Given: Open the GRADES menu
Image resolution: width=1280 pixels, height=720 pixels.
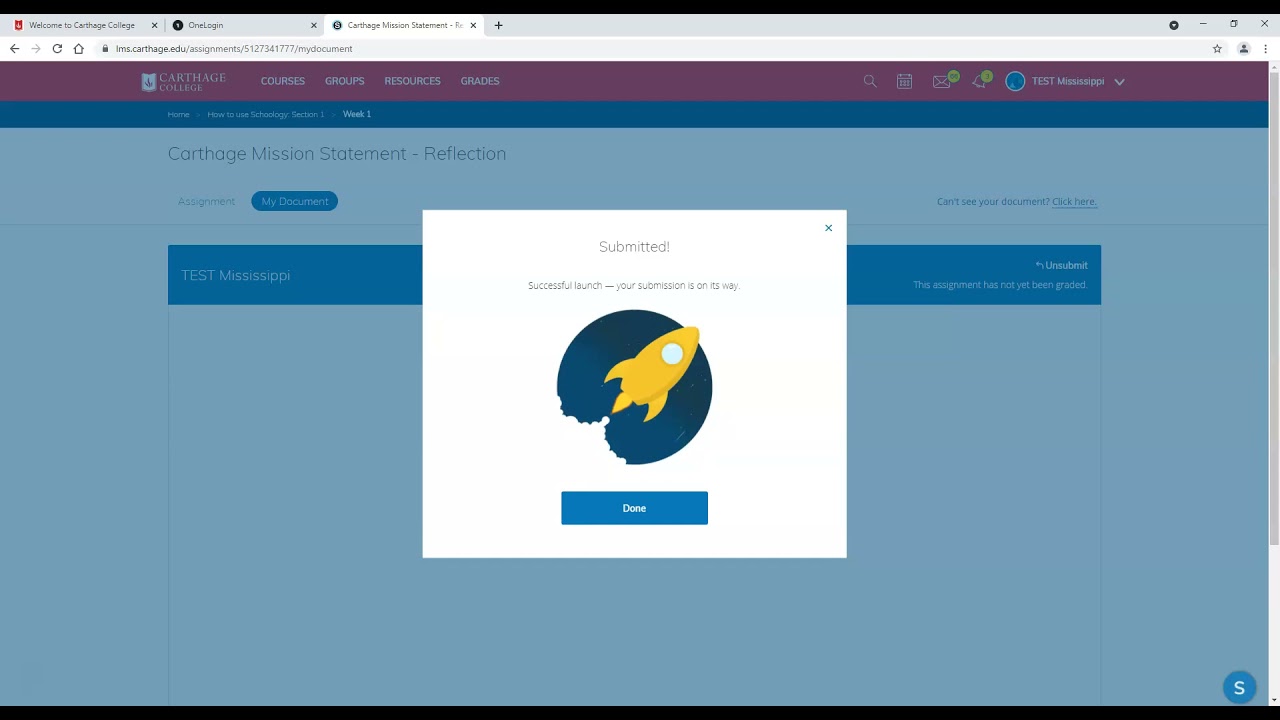Looking at the screenshot, I should coord(480,81).
